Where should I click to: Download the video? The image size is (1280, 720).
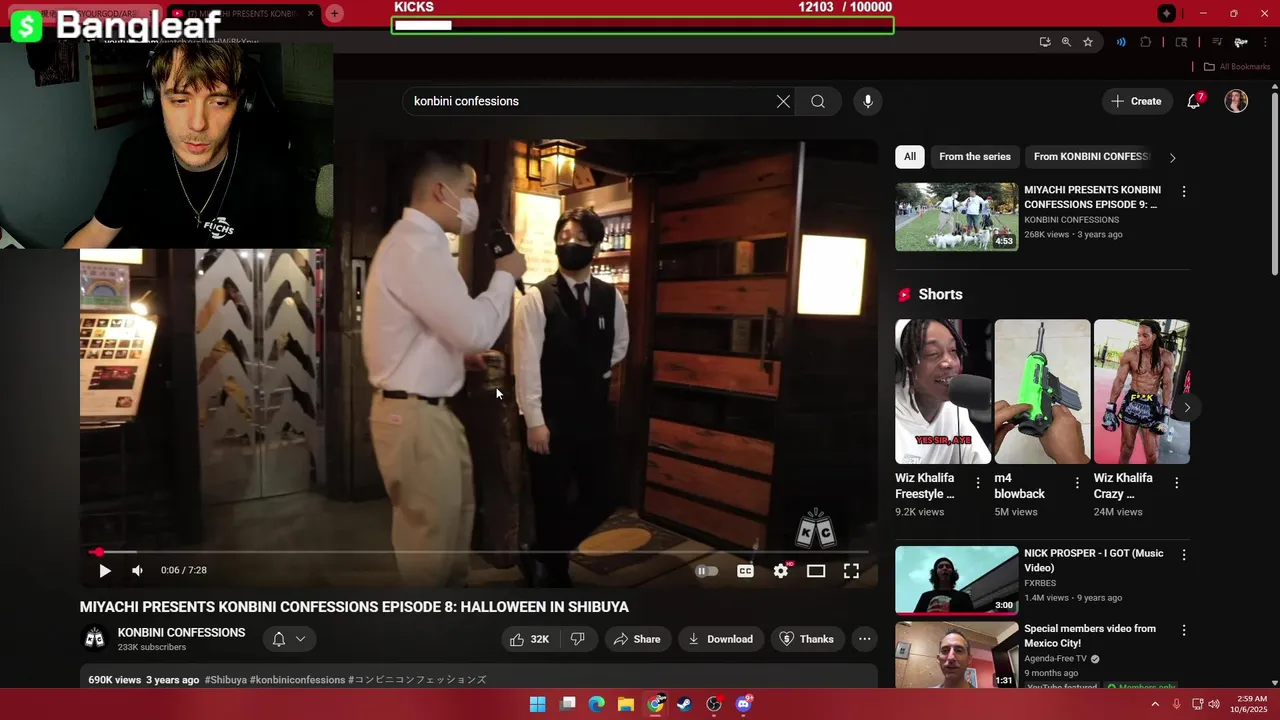tap(721, 639)
